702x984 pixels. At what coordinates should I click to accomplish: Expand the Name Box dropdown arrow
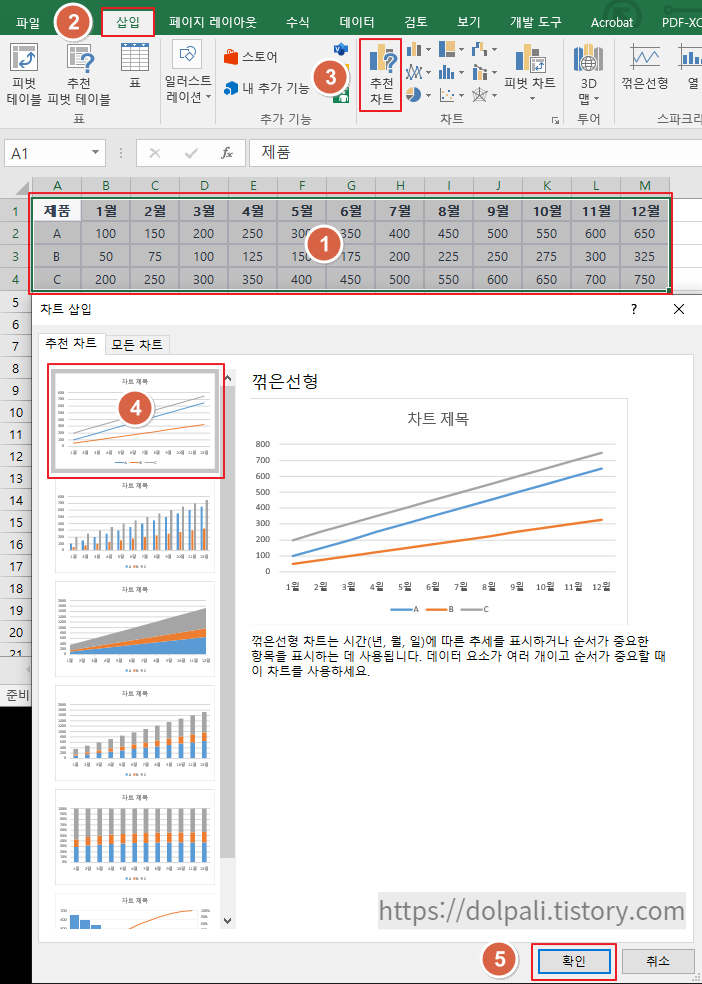[95, 152]
